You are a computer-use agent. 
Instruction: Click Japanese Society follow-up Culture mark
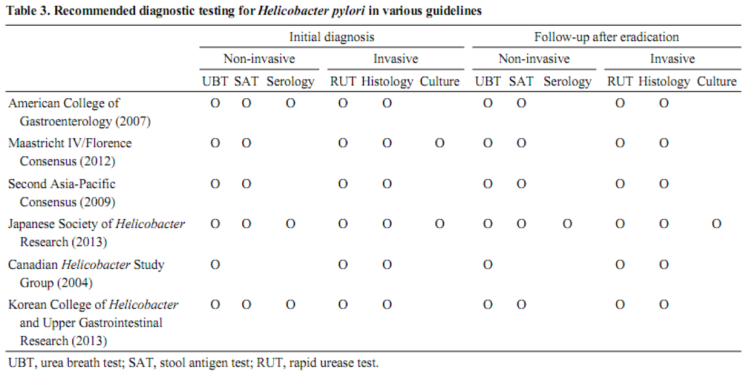(716, 224)
